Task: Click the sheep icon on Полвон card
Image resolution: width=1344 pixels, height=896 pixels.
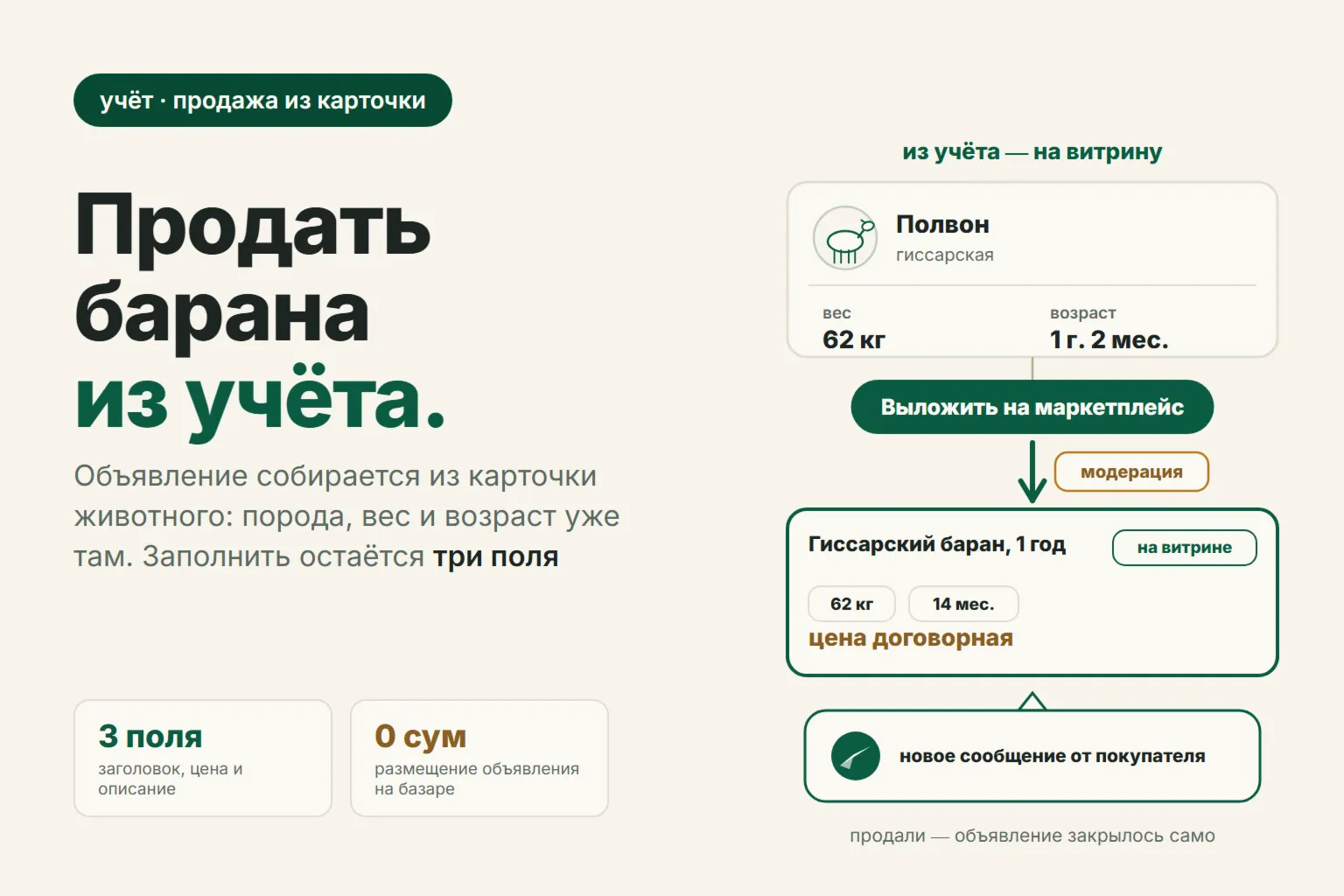Action: pyautogui.click(x=844, y=238)
